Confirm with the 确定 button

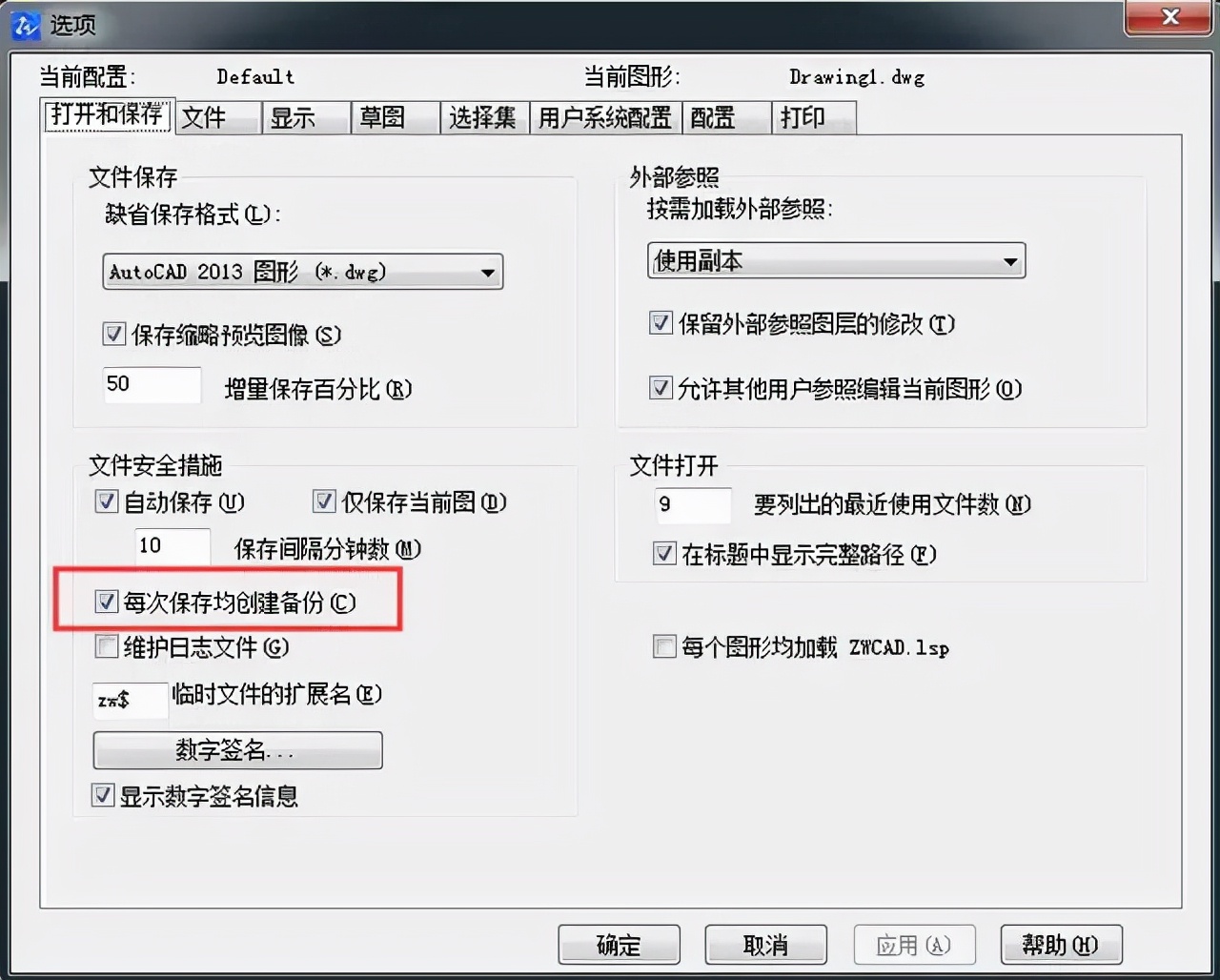[x=619, y=945]
